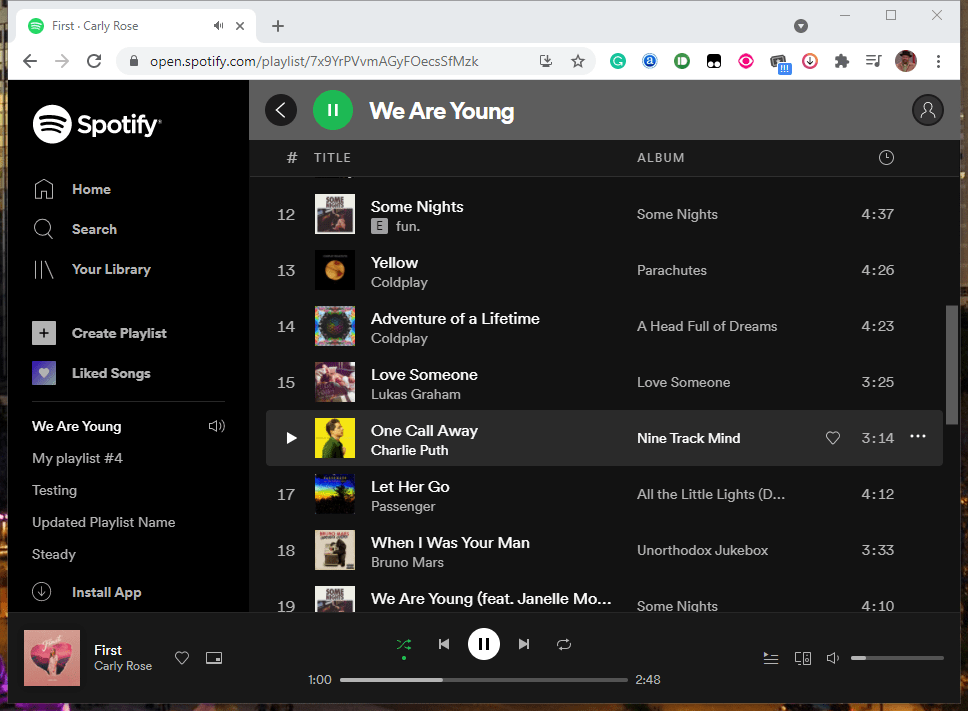Screen dimensions: 968x711
Task: Open the profile account menu
Action: (927, 110)
